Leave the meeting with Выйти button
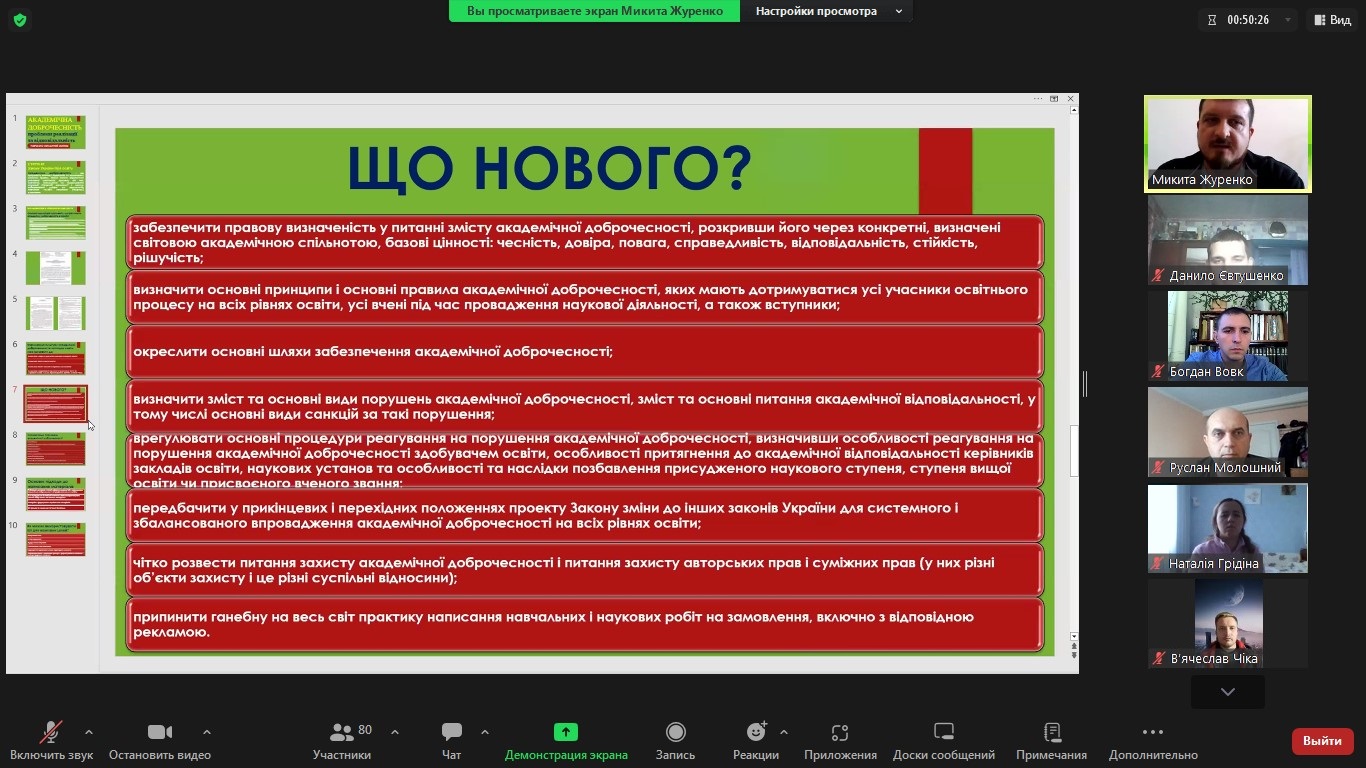 coord(1322,741)
